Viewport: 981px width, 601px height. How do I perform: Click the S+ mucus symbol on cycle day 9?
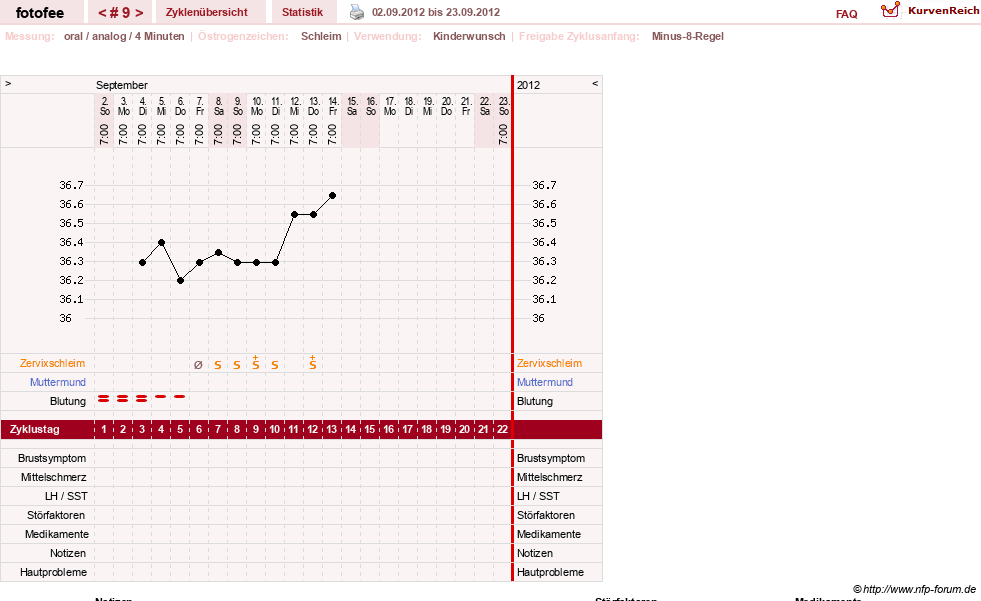[x=255, y=363]
